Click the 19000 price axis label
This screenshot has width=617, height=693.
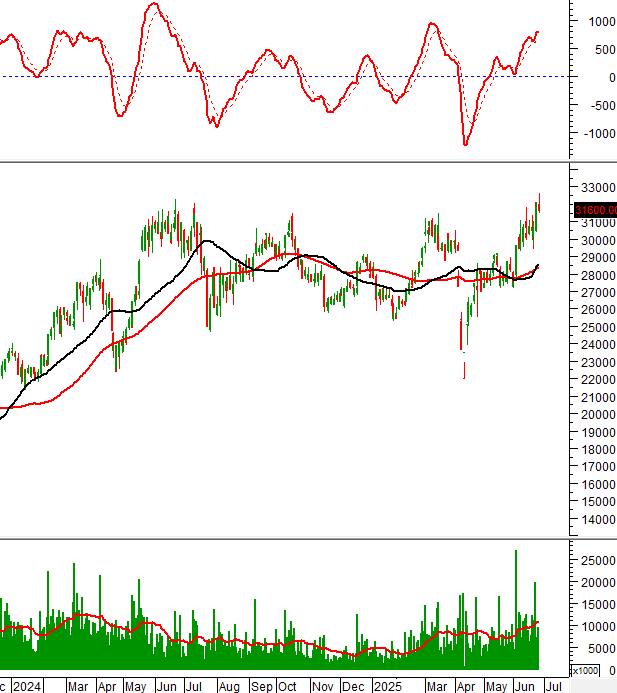point(598,432)
